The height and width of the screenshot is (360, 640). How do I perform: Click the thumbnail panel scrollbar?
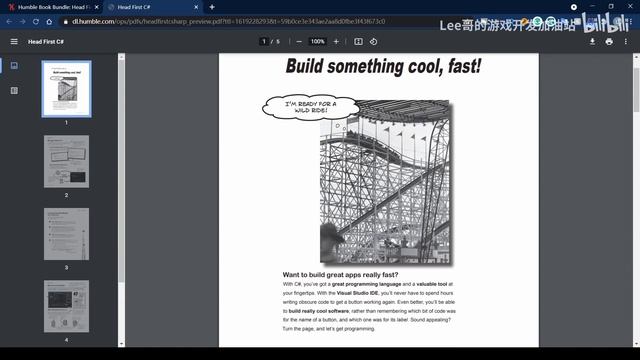(121, 171)
